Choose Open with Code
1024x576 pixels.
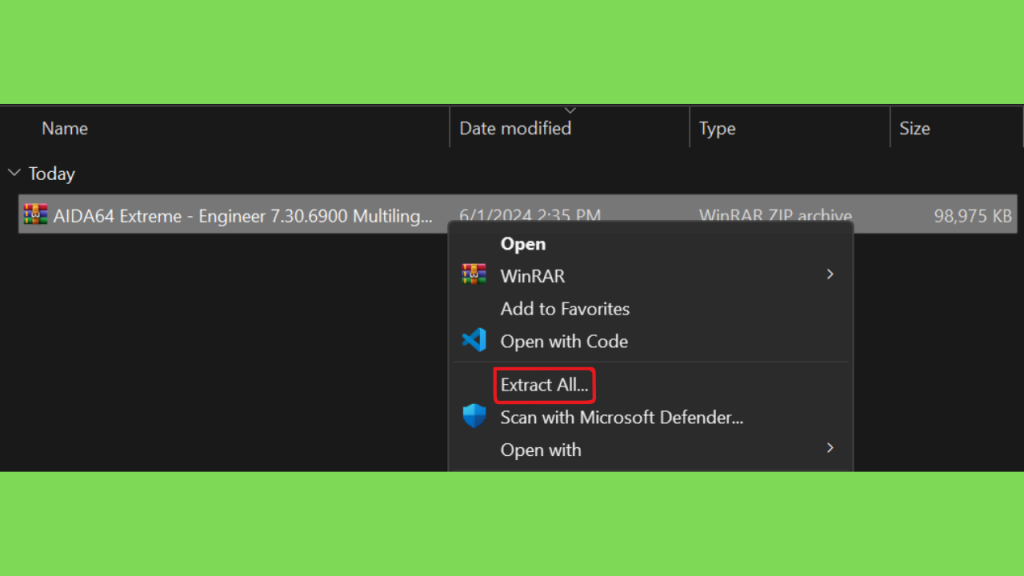(x=564, y=342)
